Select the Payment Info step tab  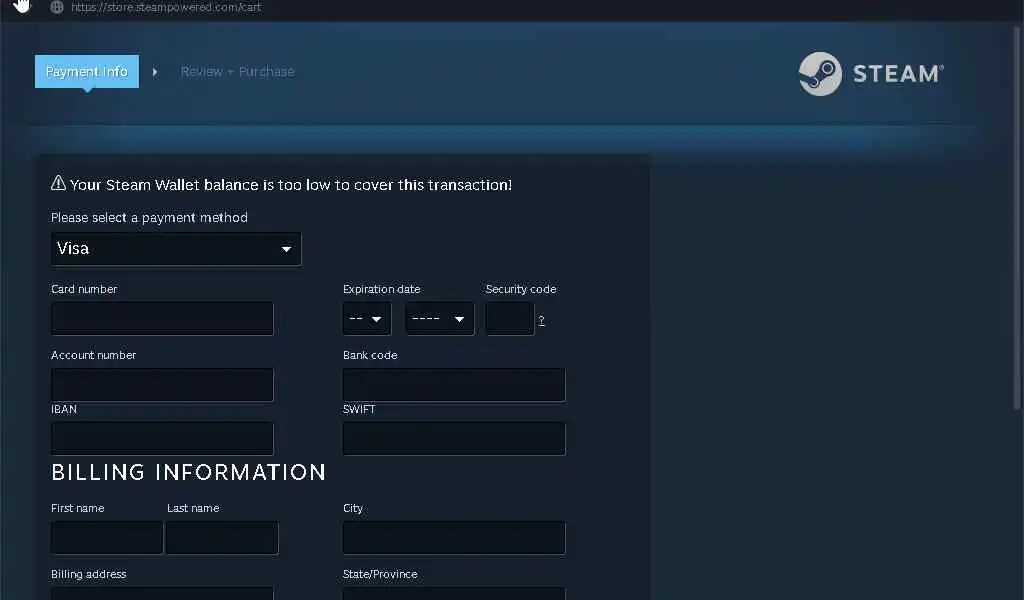(x=87, y=71)
